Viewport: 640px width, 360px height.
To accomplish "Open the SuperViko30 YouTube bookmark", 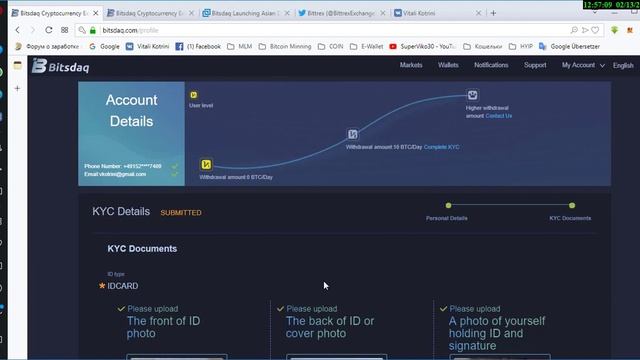I will (422, 47).
